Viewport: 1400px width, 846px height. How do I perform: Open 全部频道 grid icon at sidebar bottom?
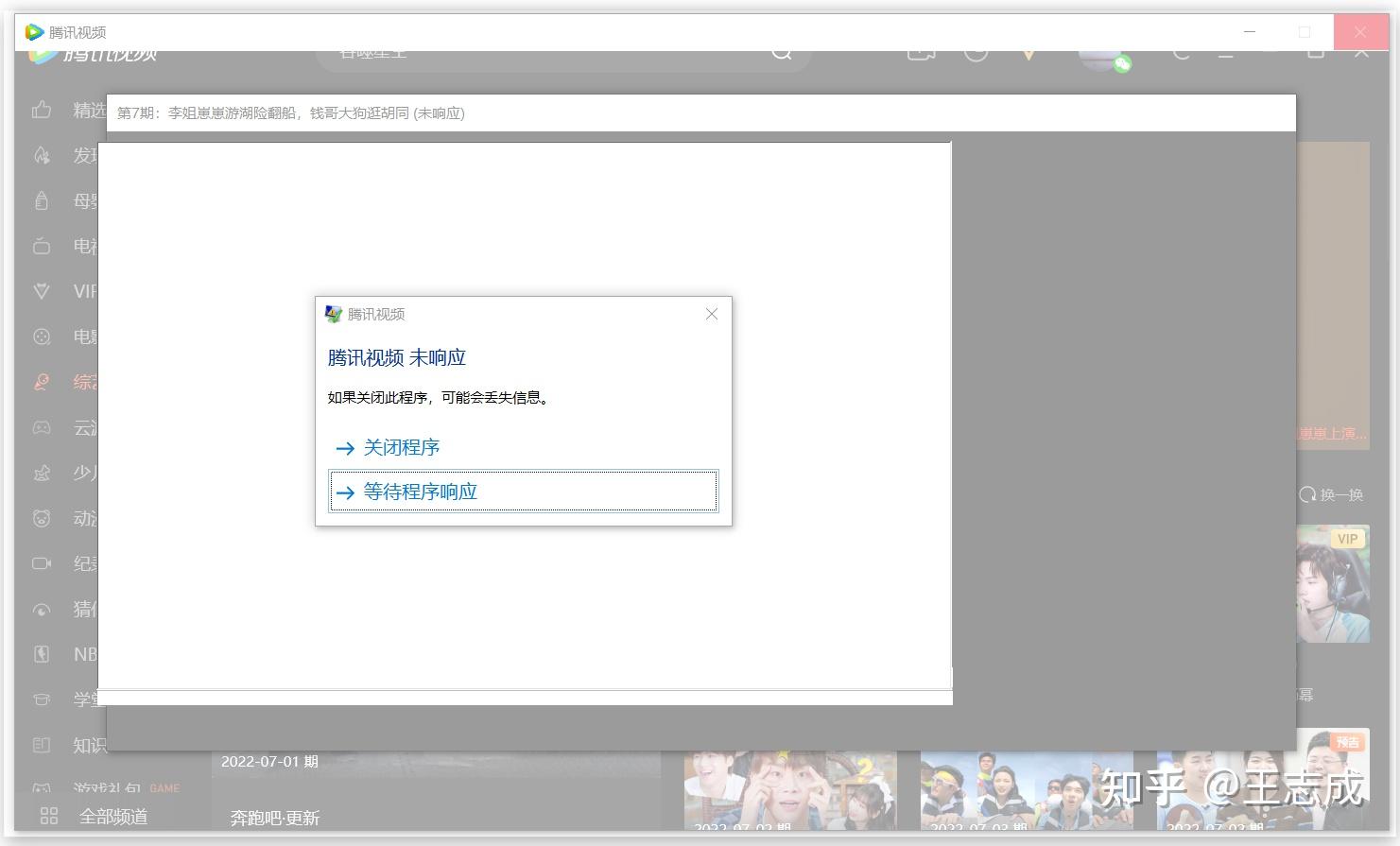[49, 816]
